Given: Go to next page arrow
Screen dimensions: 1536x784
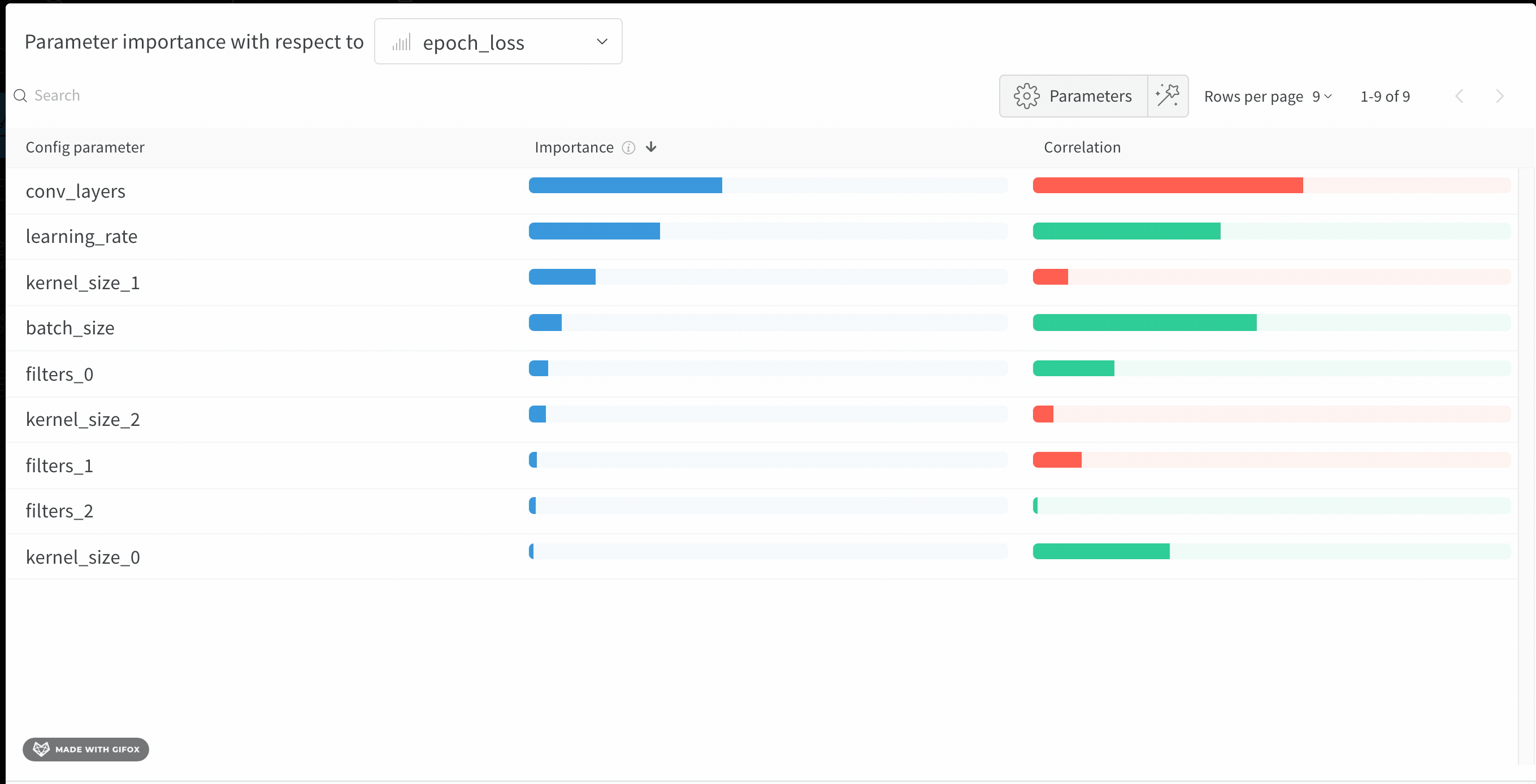Looking at the screenshot, I should click(x=1499, y=97).
